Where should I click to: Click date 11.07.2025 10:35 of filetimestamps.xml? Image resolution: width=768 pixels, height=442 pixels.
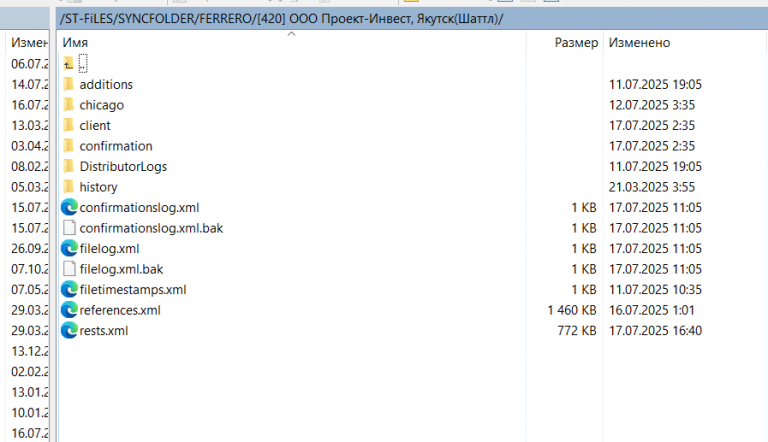click(655, 290)
